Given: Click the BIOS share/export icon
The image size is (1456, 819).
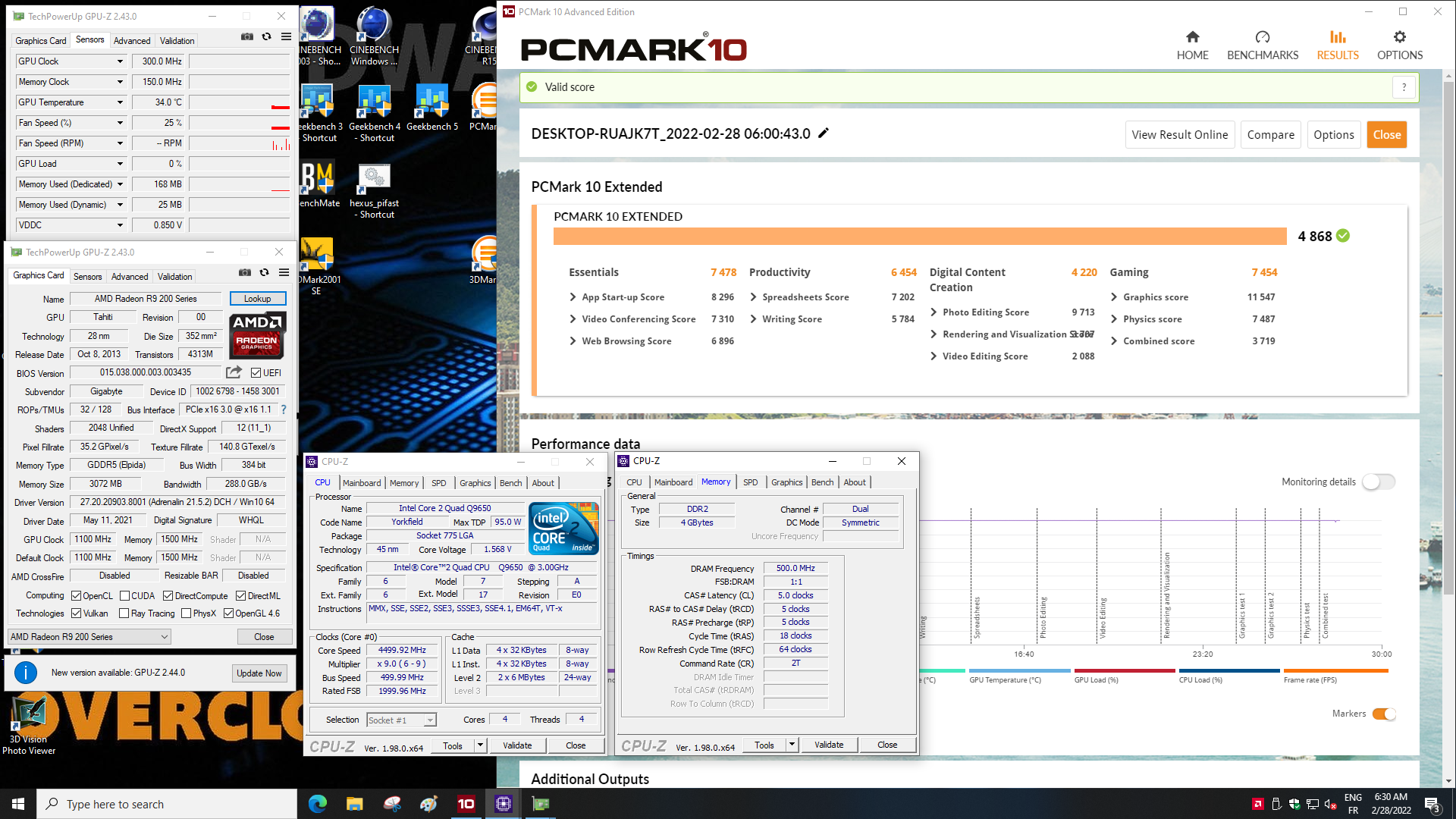Looking at the screenshot, I should tap(234, 372).
